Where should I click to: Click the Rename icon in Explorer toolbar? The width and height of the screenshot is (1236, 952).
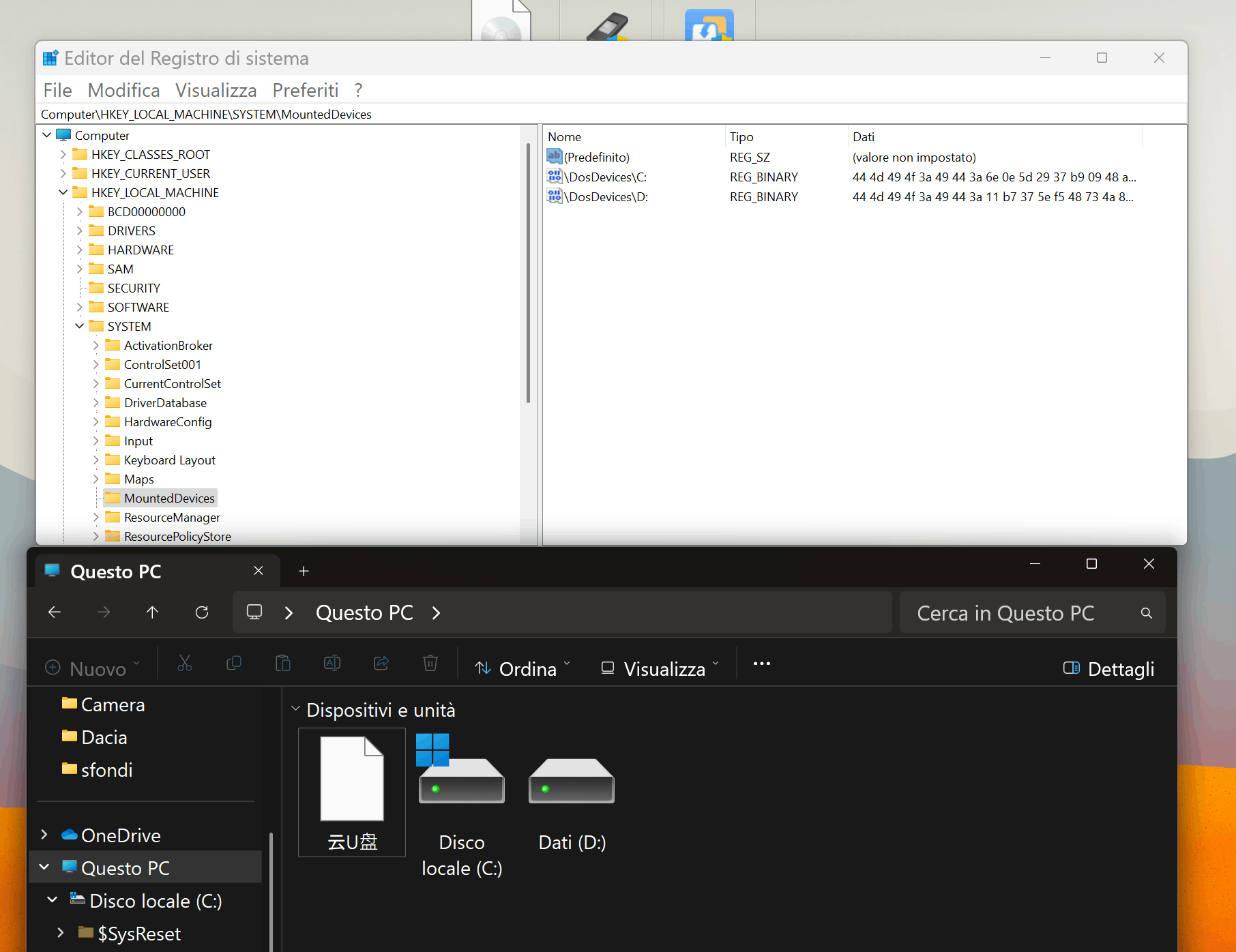click(x=332, y=664)
